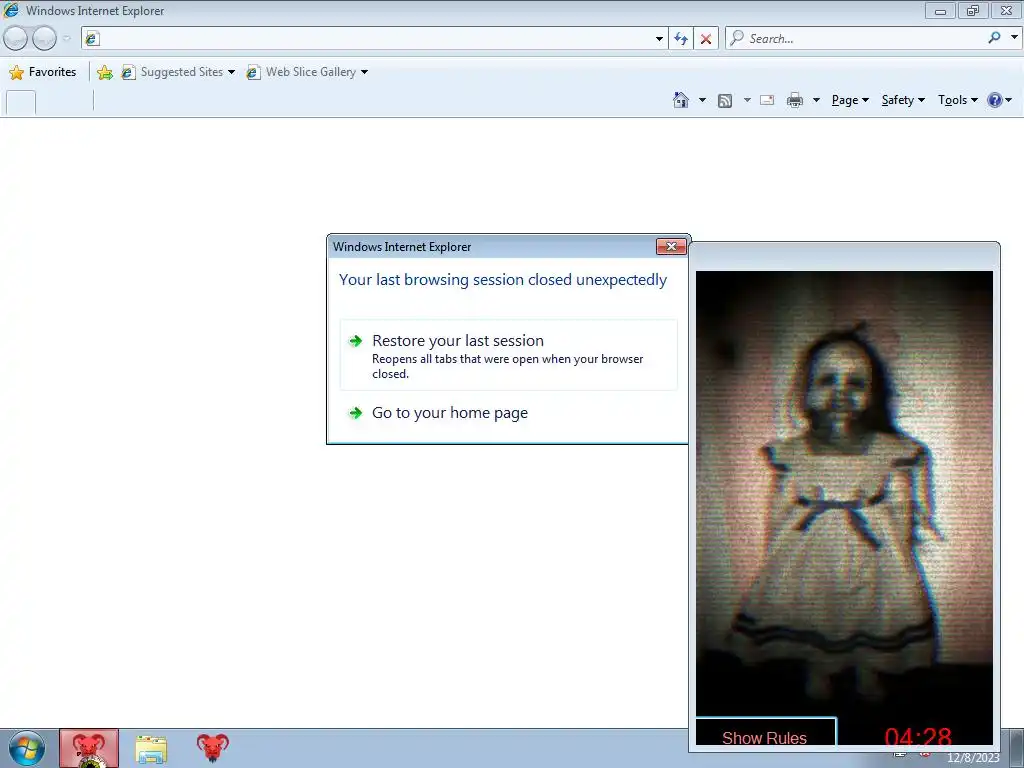Click the Internet Explorer logo in title bar
The image size is (1024, 768).
(12, 10)
